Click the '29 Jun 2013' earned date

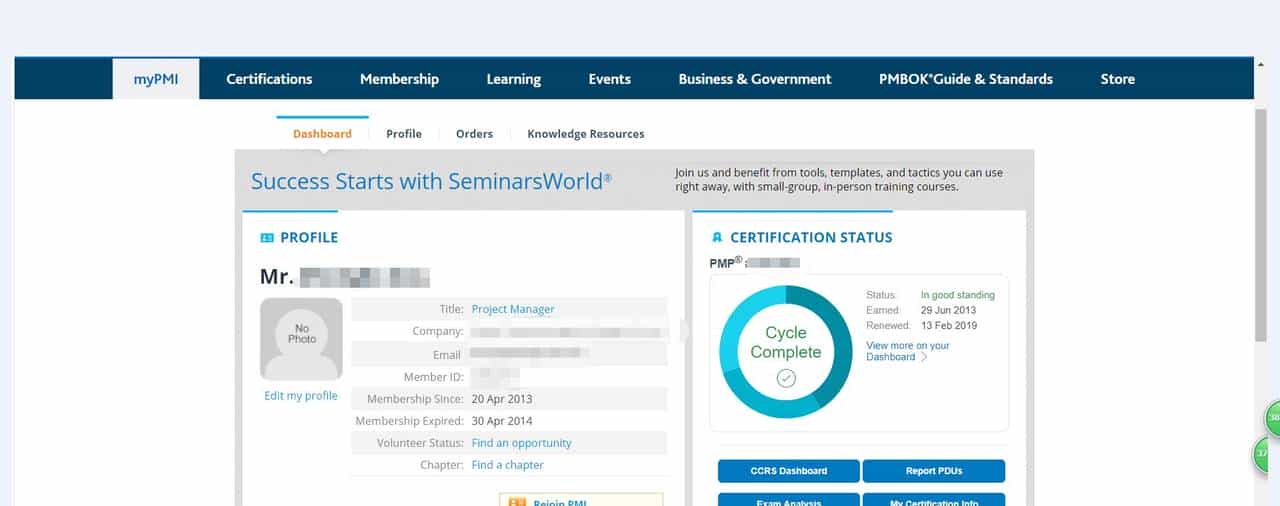point(949,310)
